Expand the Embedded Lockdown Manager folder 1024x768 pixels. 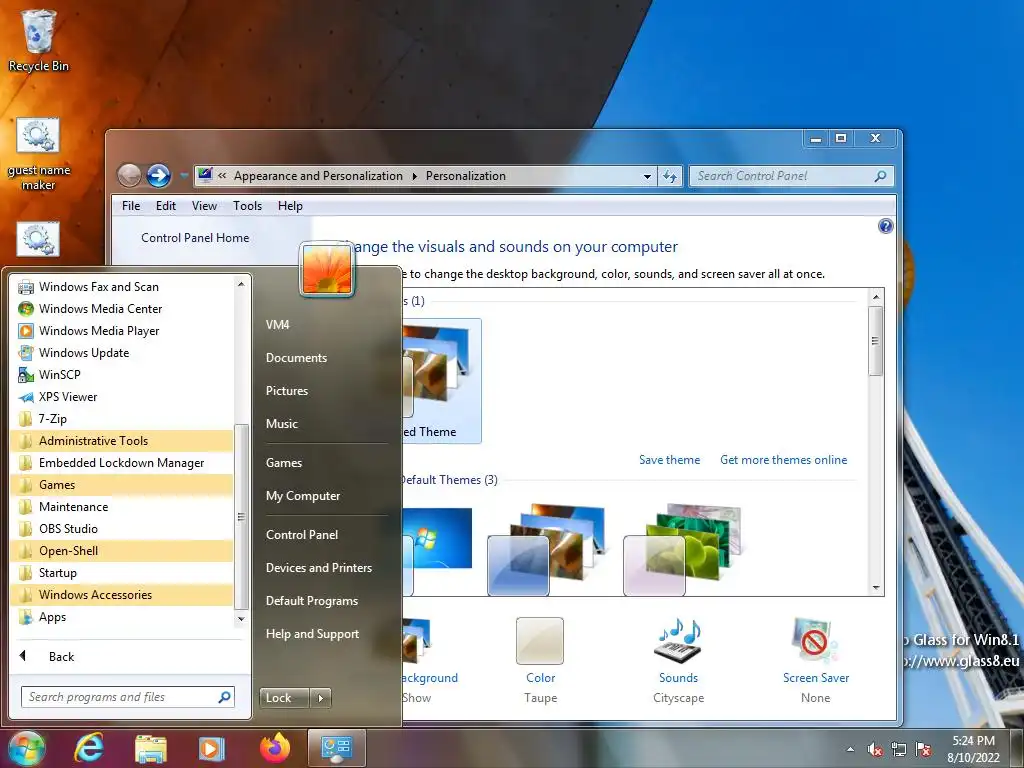tap(122, 463)
